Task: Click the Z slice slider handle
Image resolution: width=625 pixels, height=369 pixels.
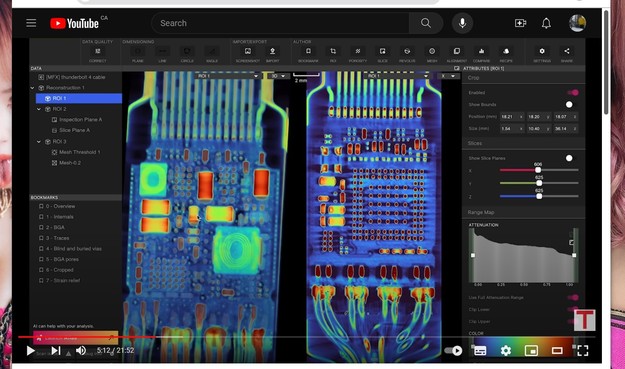Action: click(x=539, y=196)
